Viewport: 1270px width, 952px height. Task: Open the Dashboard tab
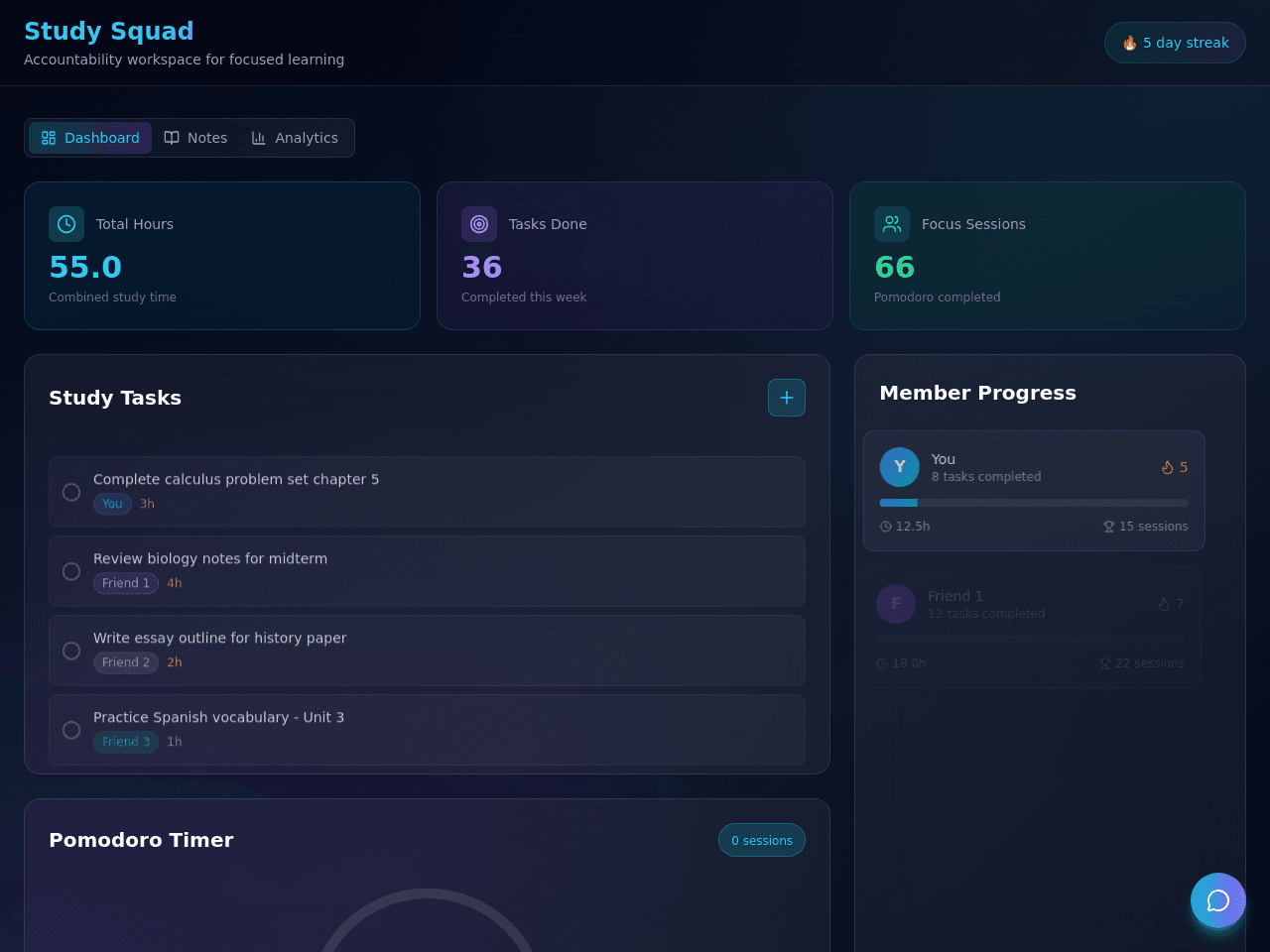tap(90, 138)
